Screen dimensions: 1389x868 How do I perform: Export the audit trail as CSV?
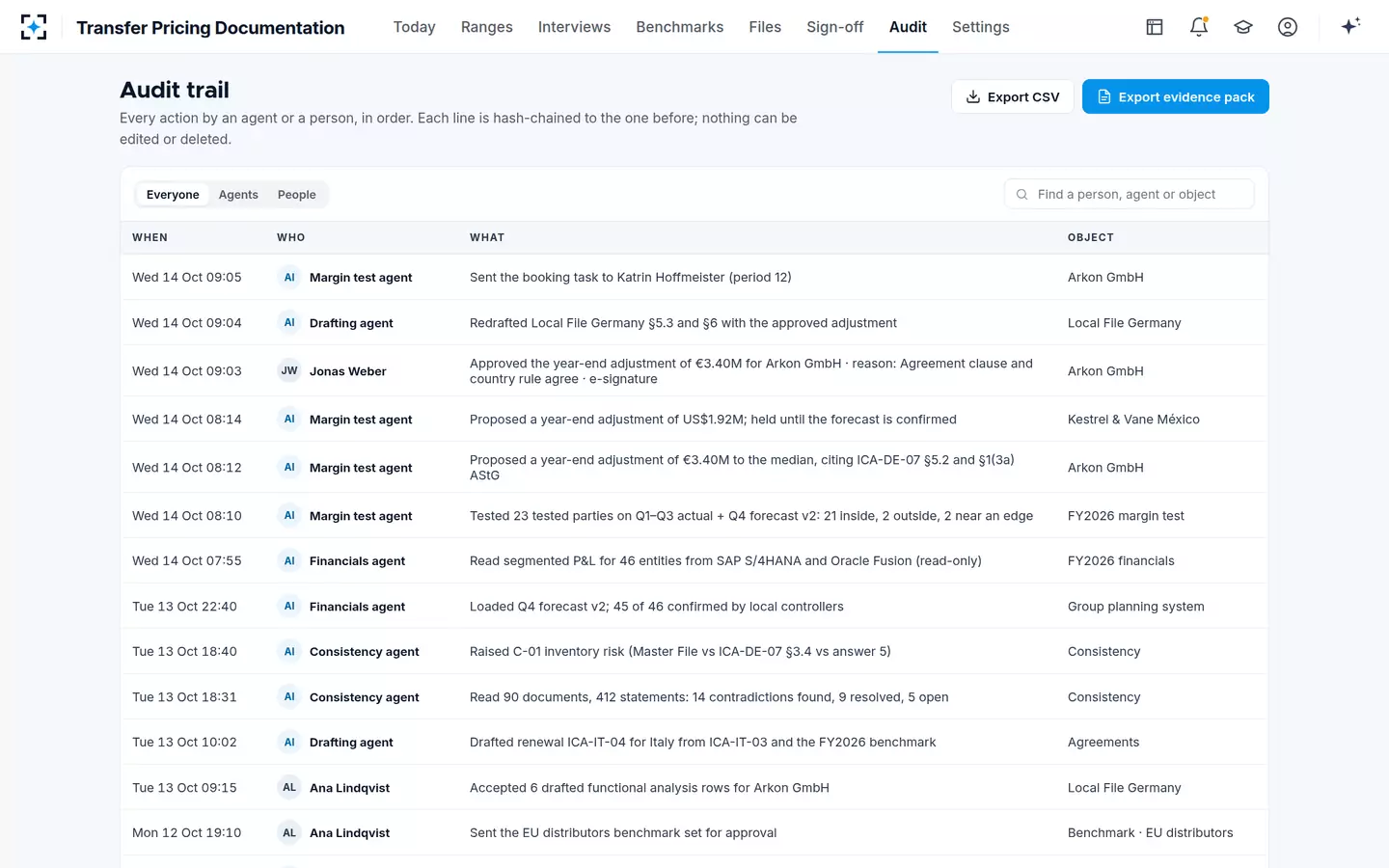(1013, 96)
